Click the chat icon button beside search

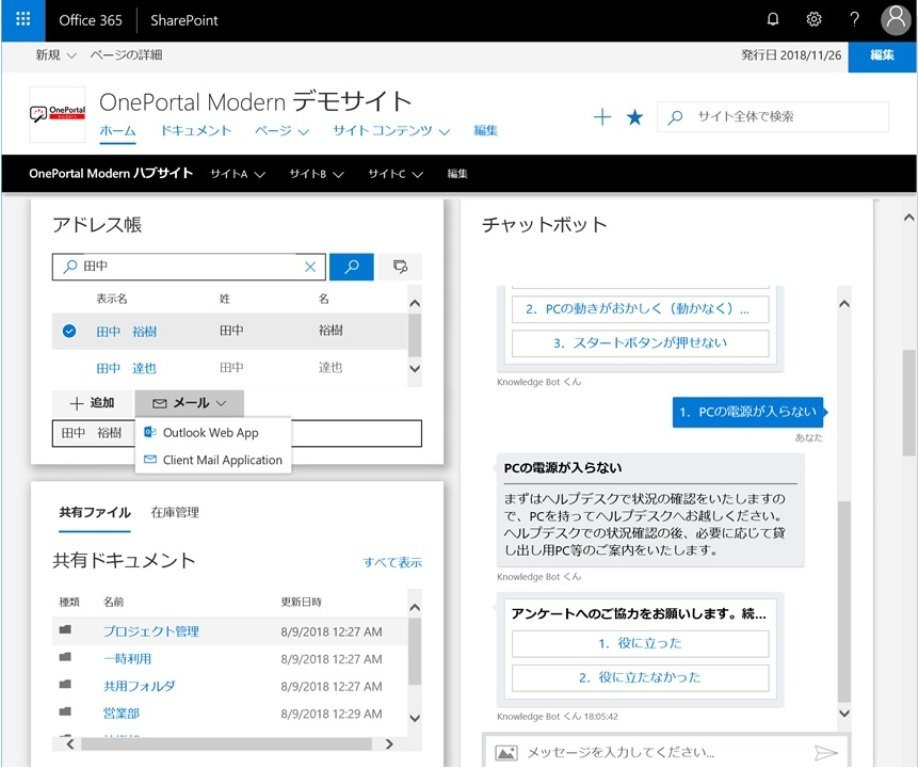pos(400,267)
